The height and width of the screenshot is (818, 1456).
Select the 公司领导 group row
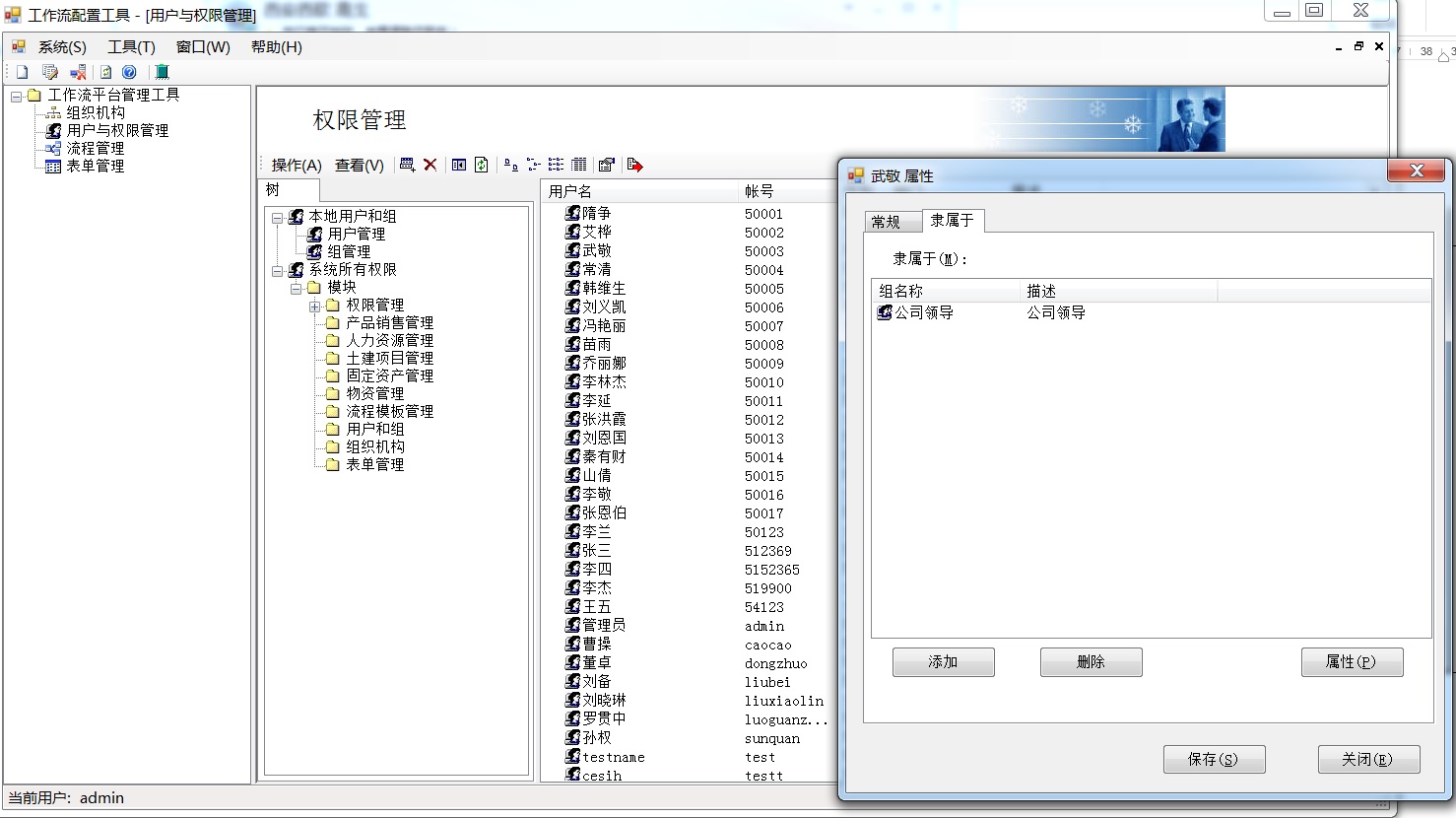click(923, 312)
